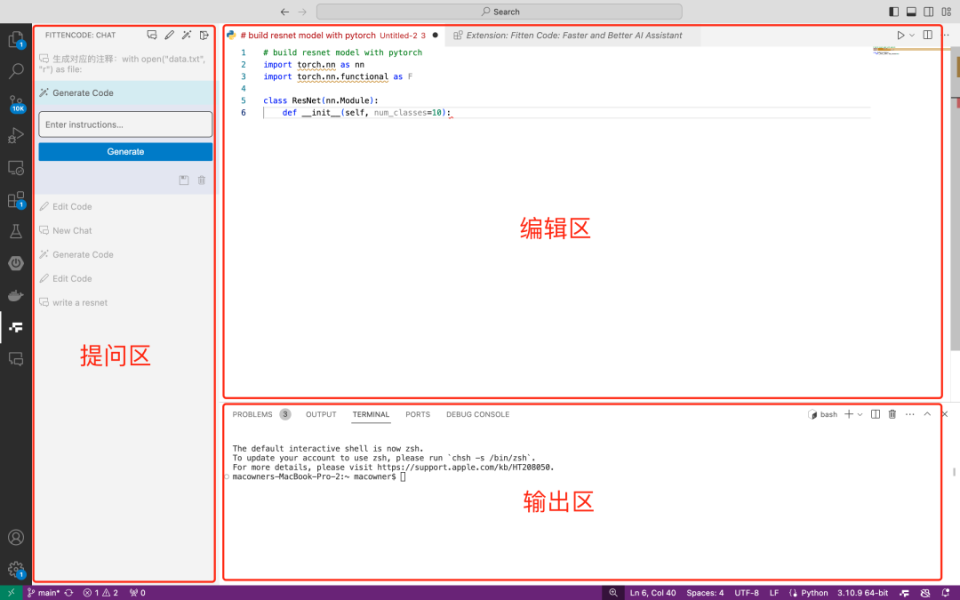Open the DEBUG CONSOLE panel tab
The height and width of the screenshot is (600, 960).
[x=478, y=414]
